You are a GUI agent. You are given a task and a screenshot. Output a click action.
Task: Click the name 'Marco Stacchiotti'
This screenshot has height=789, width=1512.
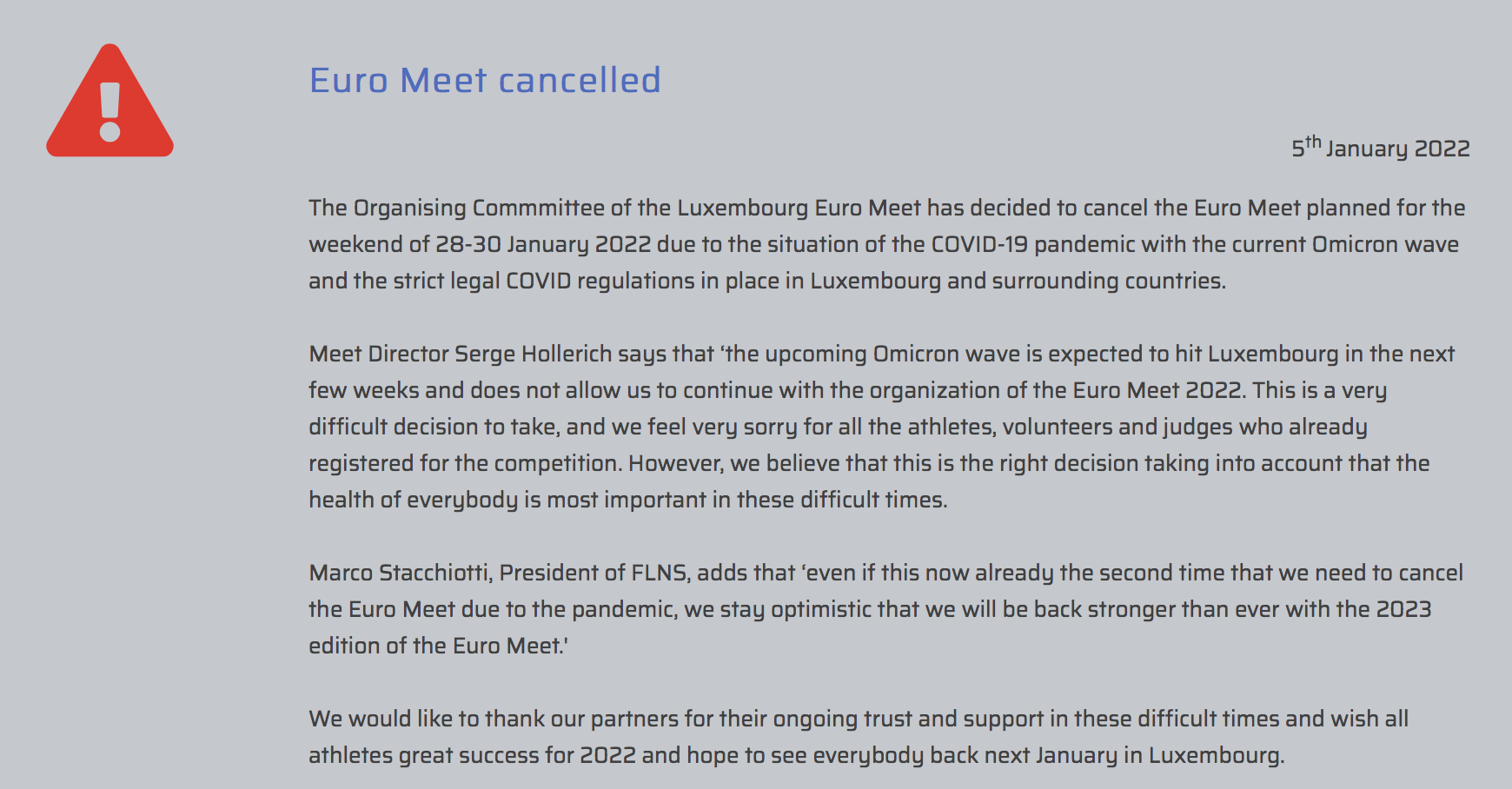tap(401, 573)
